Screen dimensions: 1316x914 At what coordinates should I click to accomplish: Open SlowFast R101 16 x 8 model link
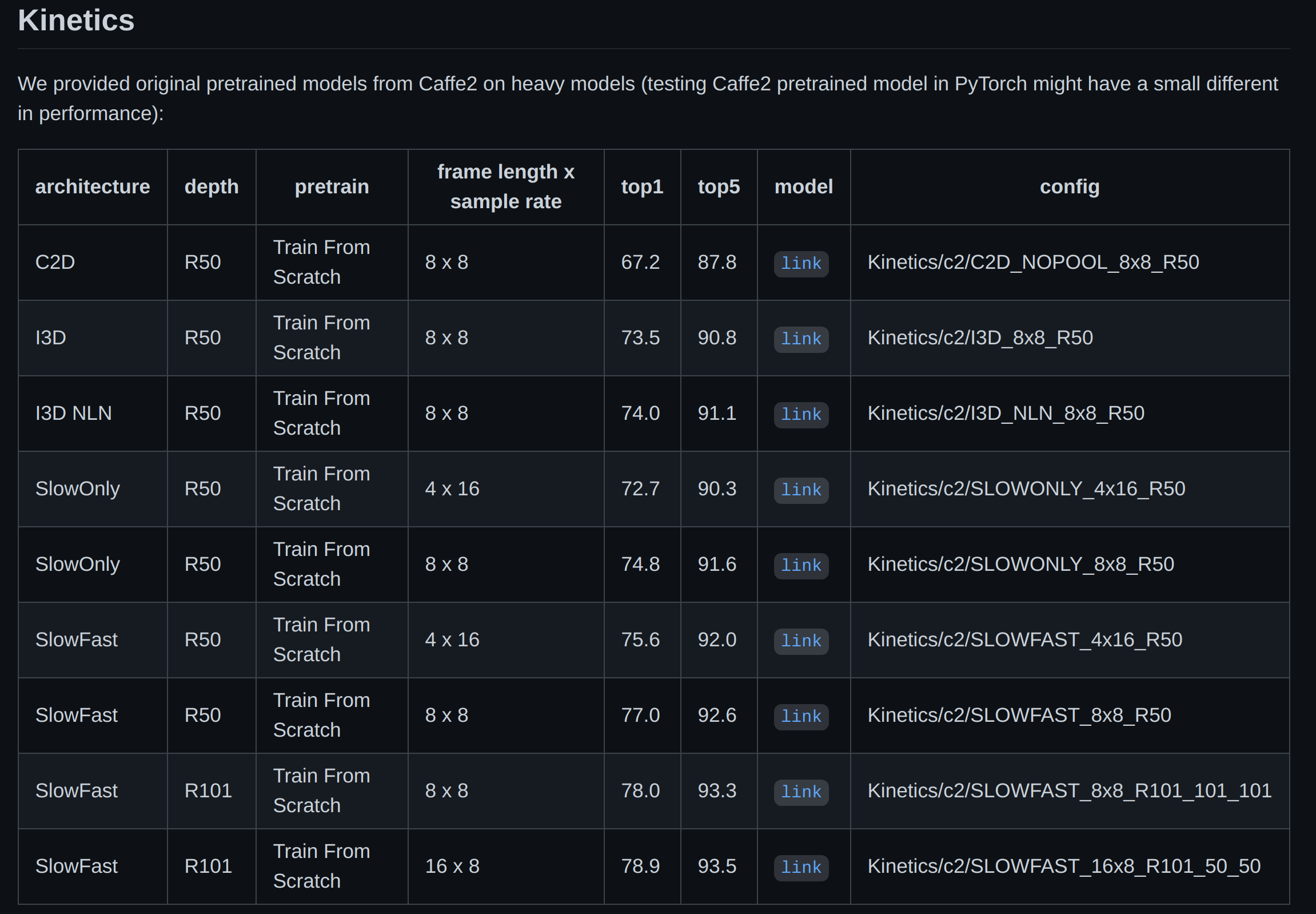point(800,868)
